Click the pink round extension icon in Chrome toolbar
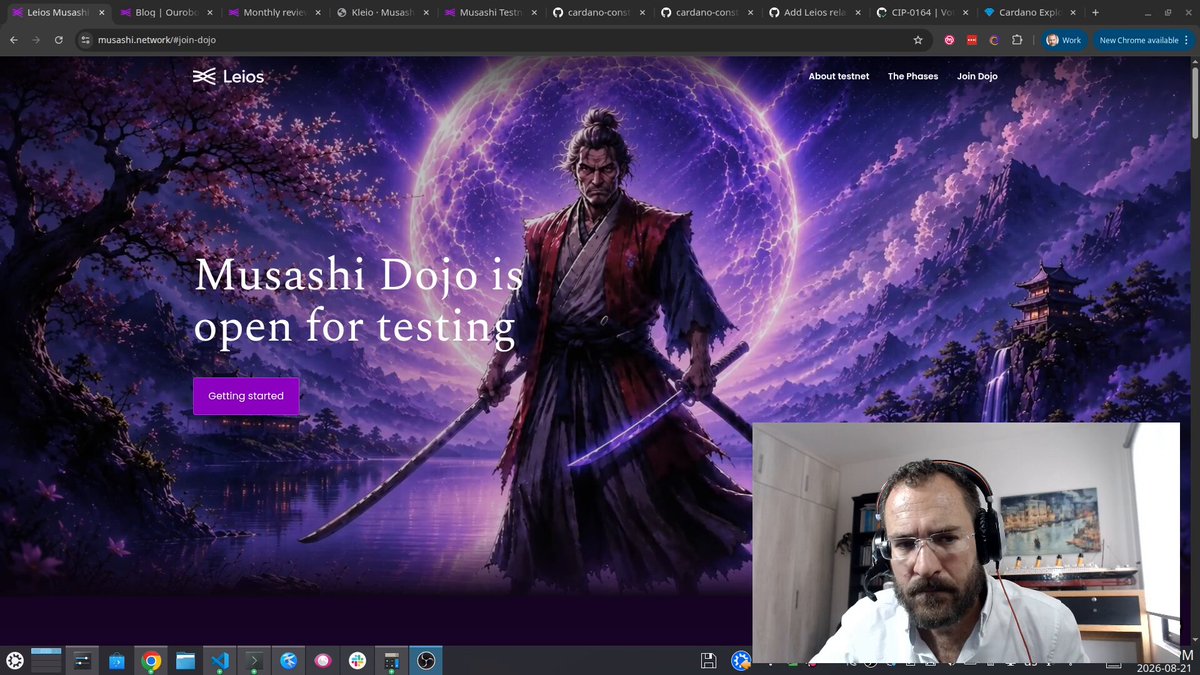The width and height of the screenshot is (1200, 675). [949, 40]
